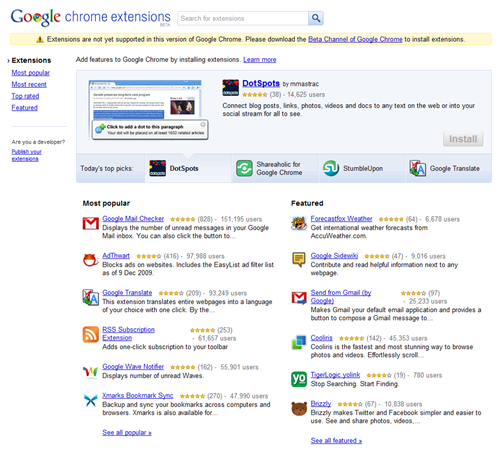Click the Google Translate icon in Most popular

90,297
